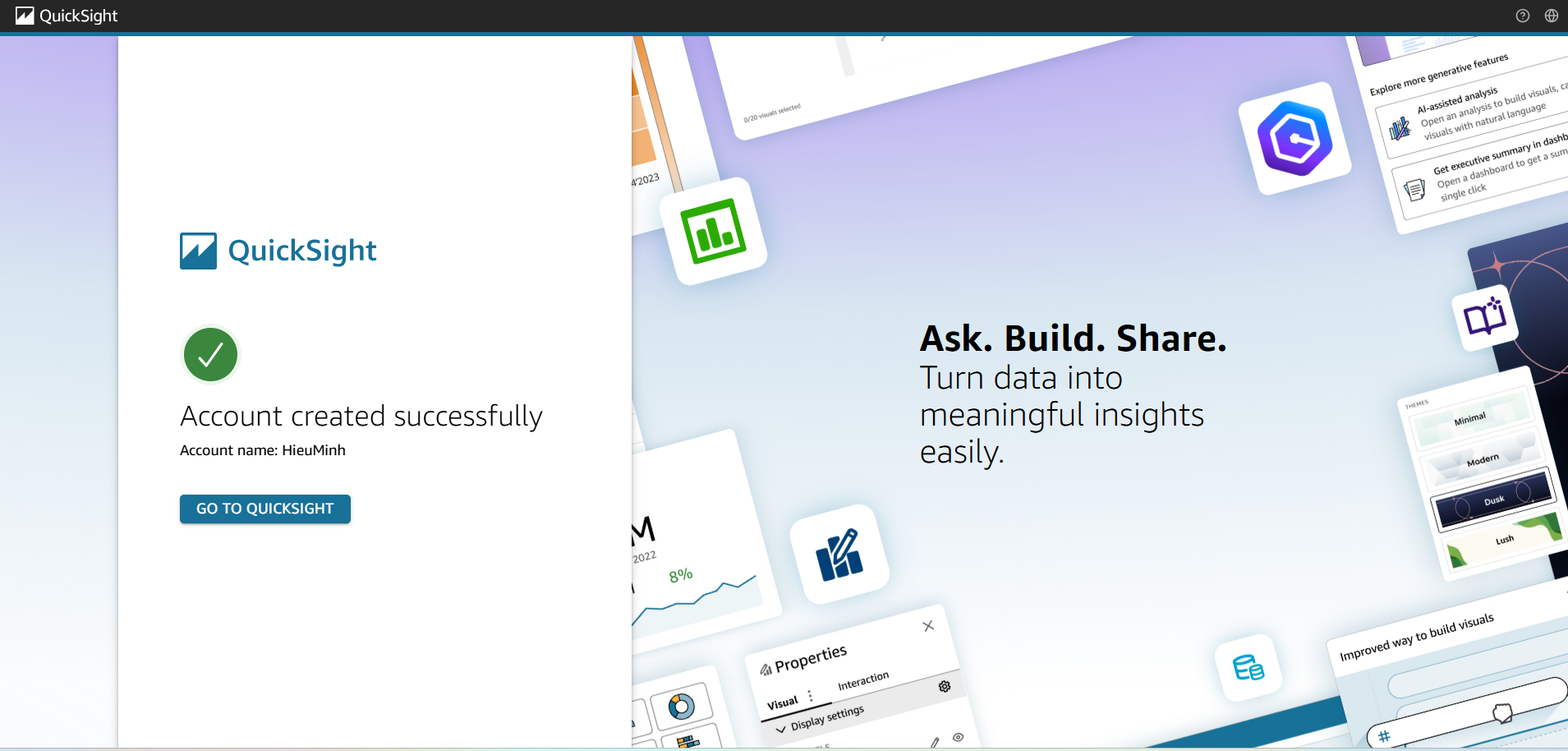Click the GO TO QUICKSIGHT button
1568x751 pixels.
[264, 509]
